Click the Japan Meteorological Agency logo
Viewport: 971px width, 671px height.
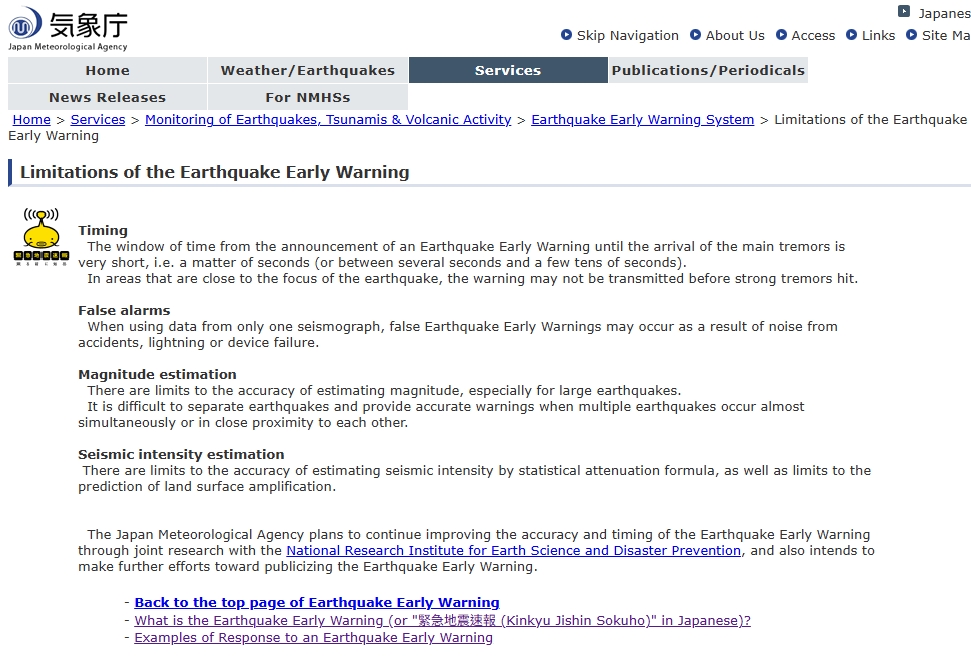point(68,28)
